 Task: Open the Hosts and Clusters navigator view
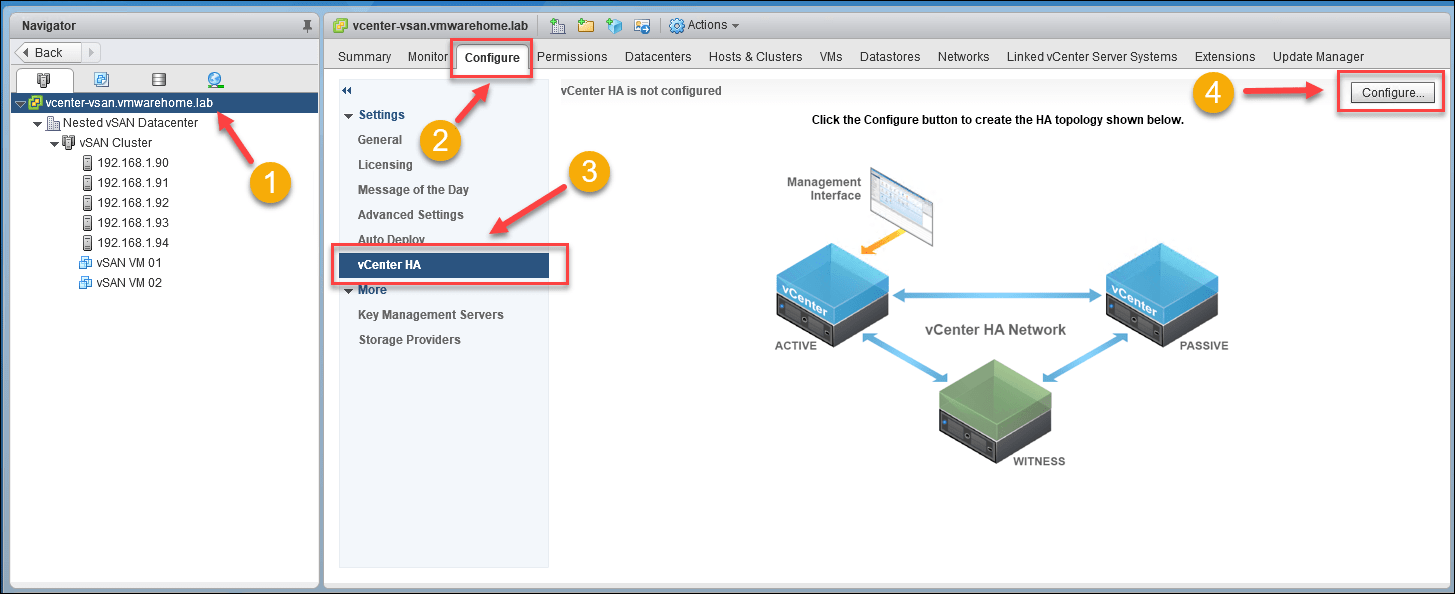45,80
